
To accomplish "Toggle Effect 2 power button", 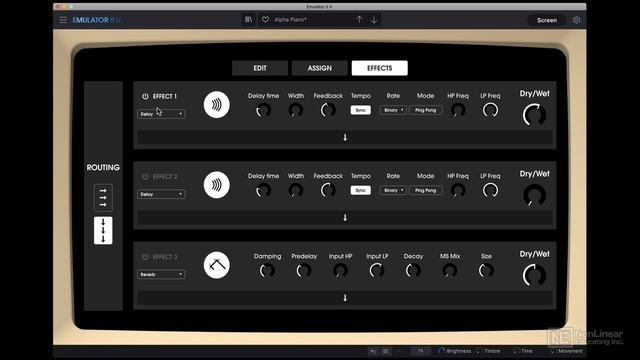I will 145,176.
